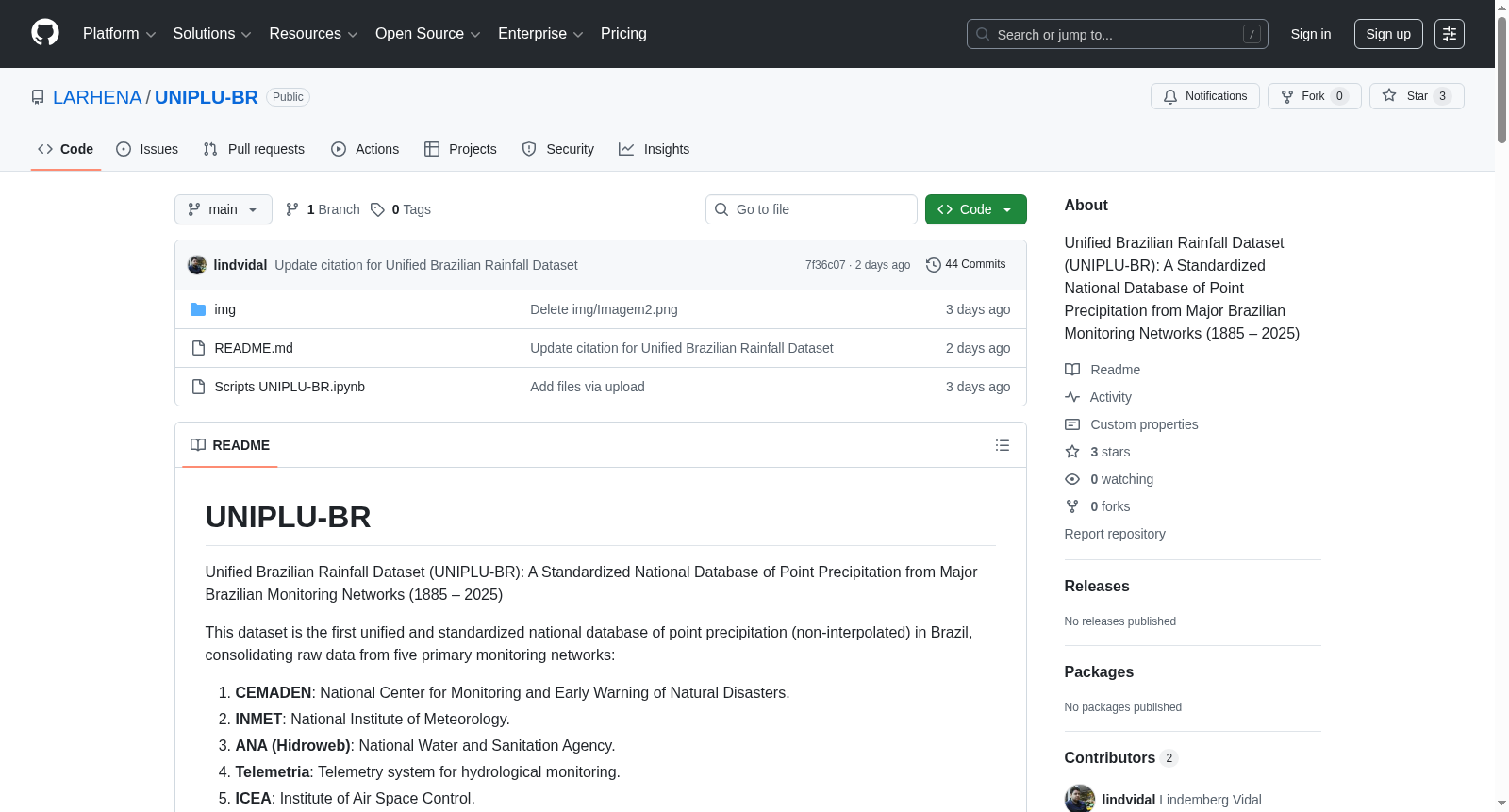Expand the Solutions menu
This screenshot has height=812, width=1509.
(212, 34)
